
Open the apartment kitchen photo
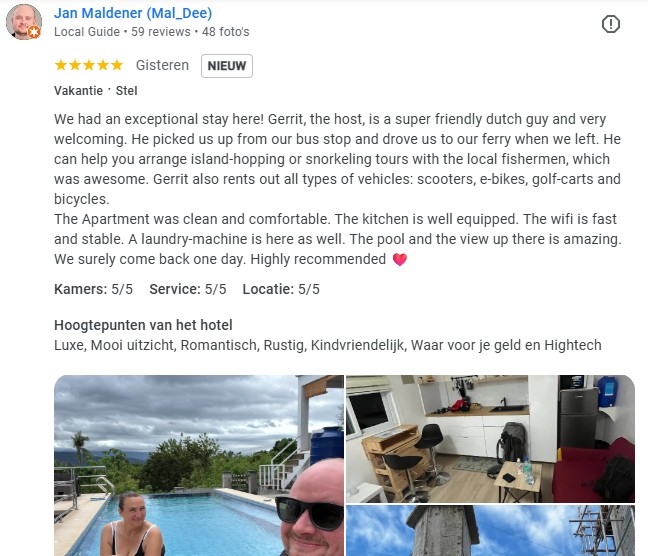[490, 439]
